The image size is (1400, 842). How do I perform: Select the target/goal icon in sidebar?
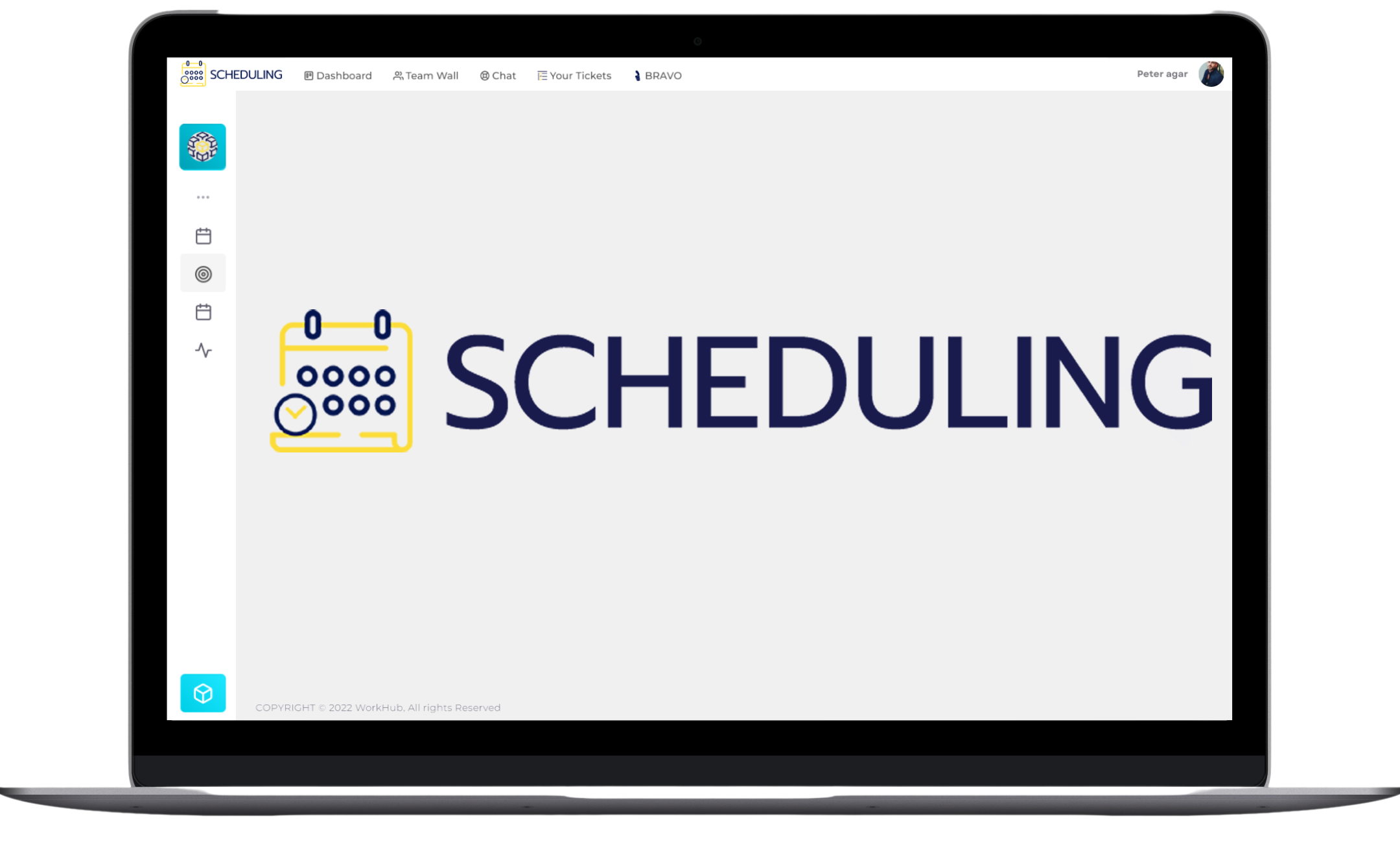203,273
